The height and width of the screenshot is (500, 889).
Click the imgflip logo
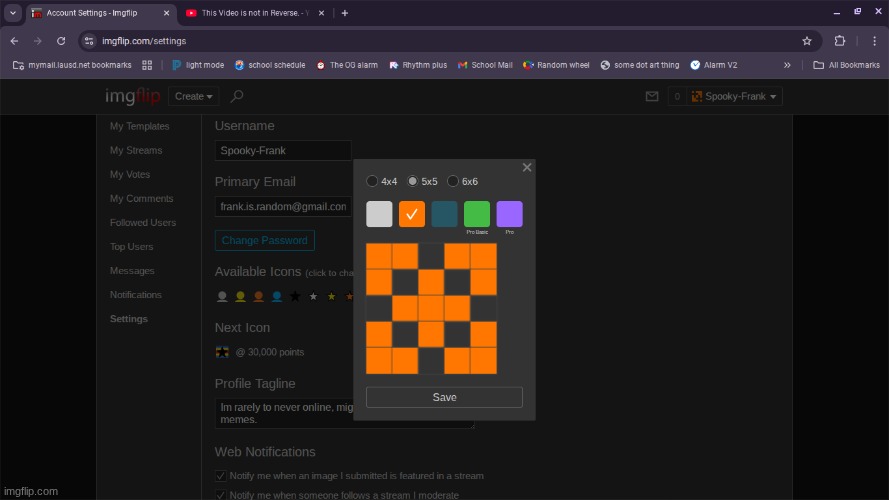(x=133, y=97)
